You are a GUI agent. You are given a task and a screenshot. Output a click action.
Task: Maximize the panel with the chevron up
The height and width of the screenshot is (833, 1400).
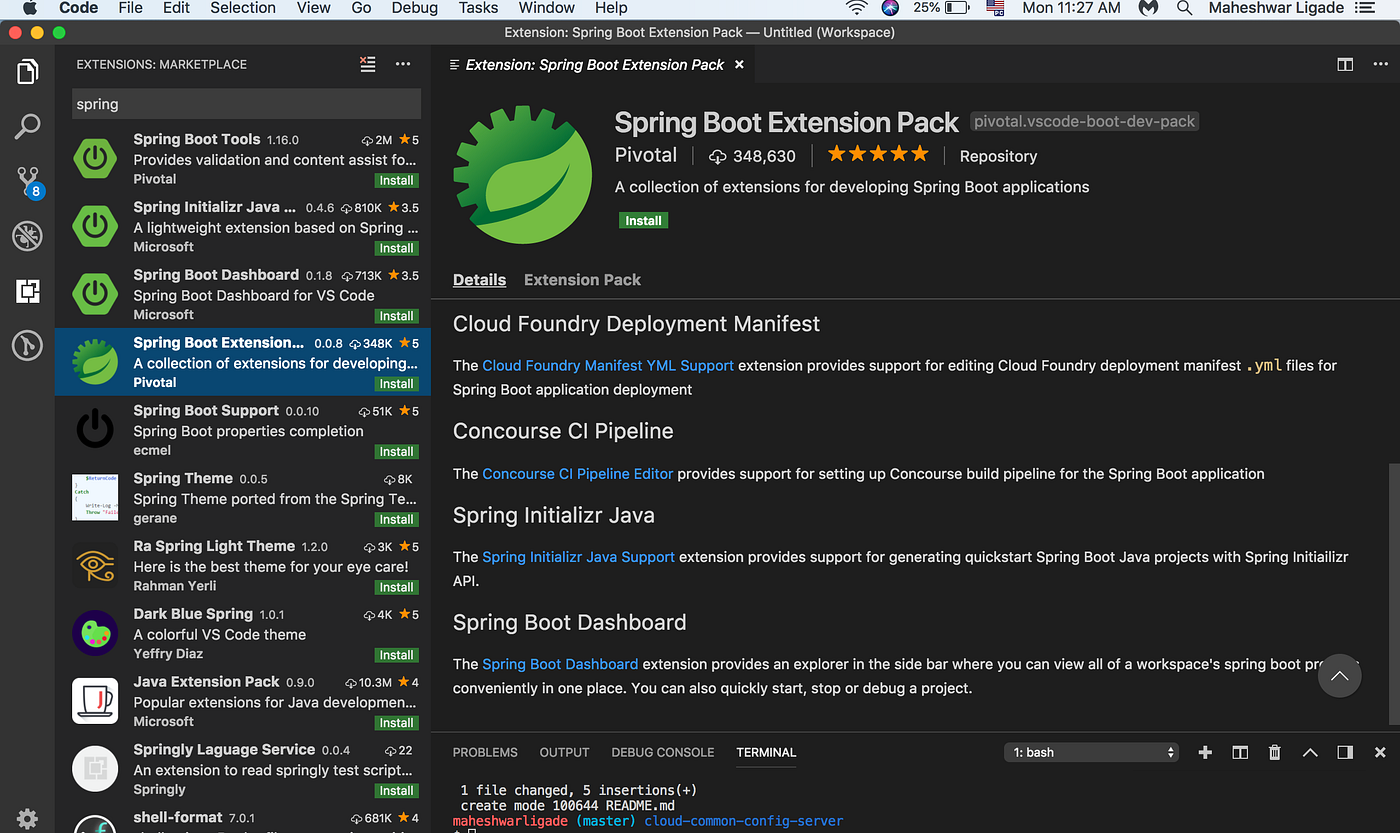pyautogui.click(x=1310, y=752)
